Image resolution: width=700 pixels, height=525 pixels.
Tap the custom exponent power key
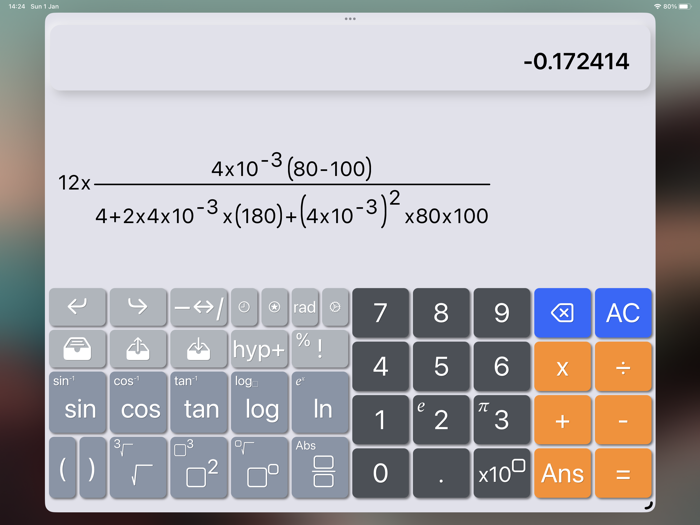coord(259,468)
